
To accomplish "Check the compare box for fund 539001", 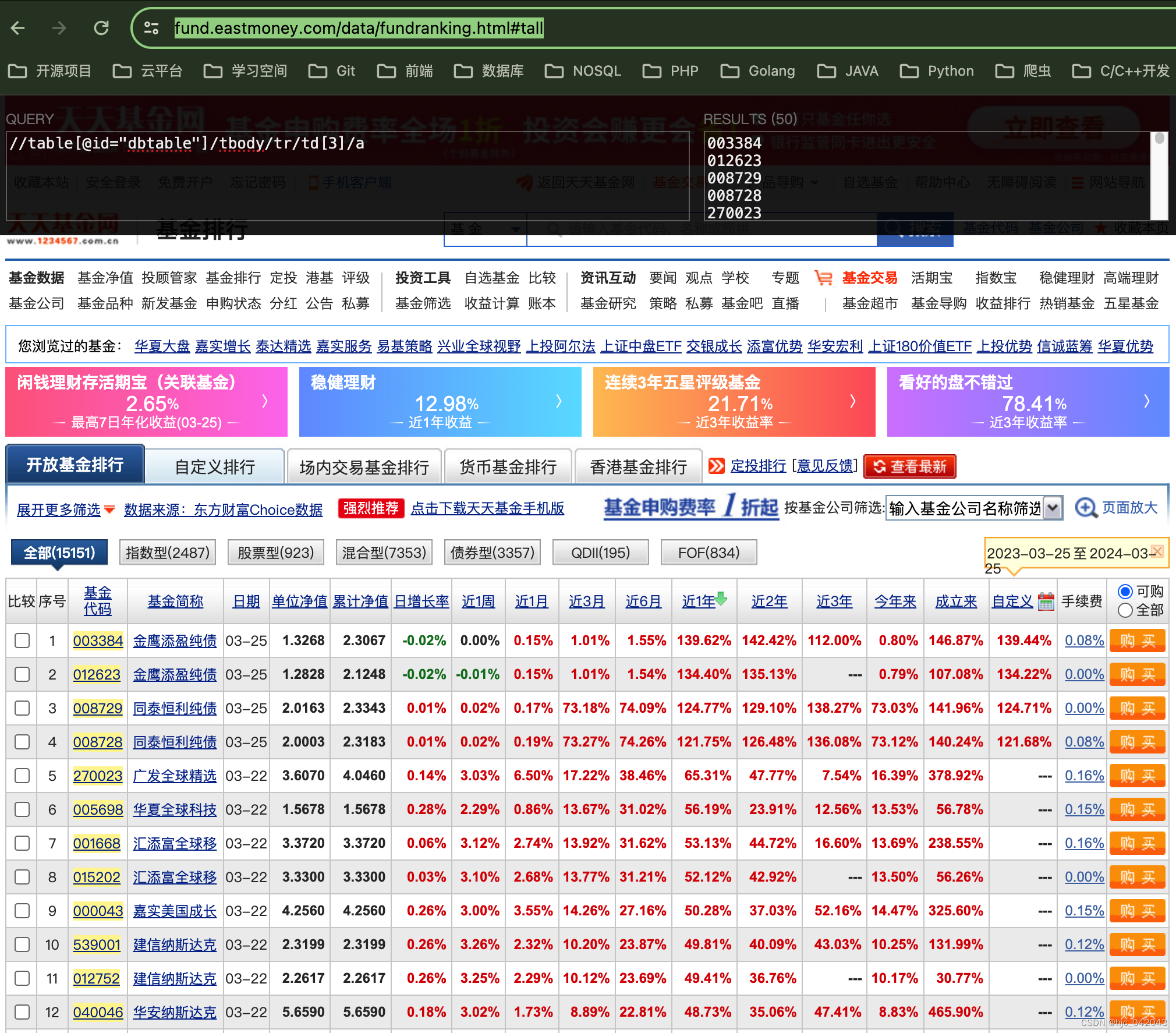I will point(22,944).
